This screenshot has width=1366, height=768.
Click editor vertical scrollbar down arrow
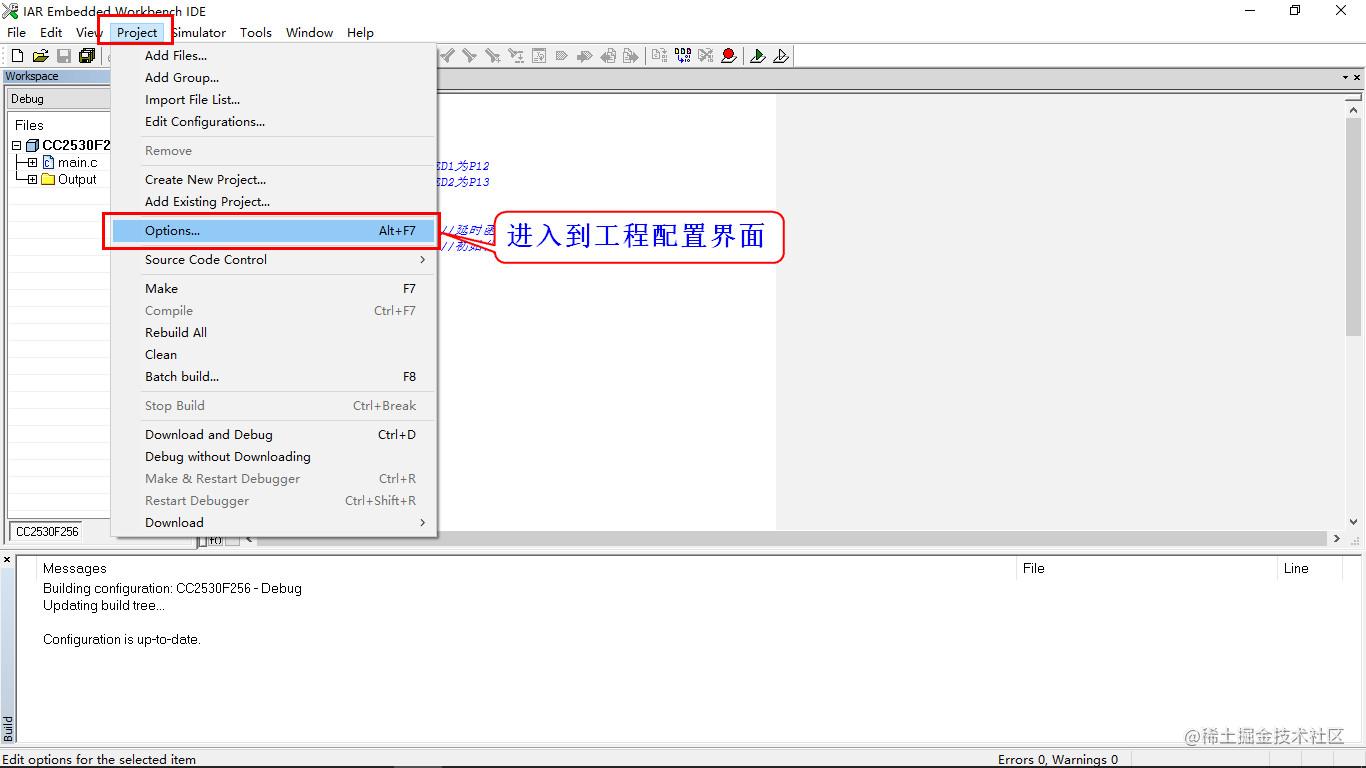(x=1355, y=522)
